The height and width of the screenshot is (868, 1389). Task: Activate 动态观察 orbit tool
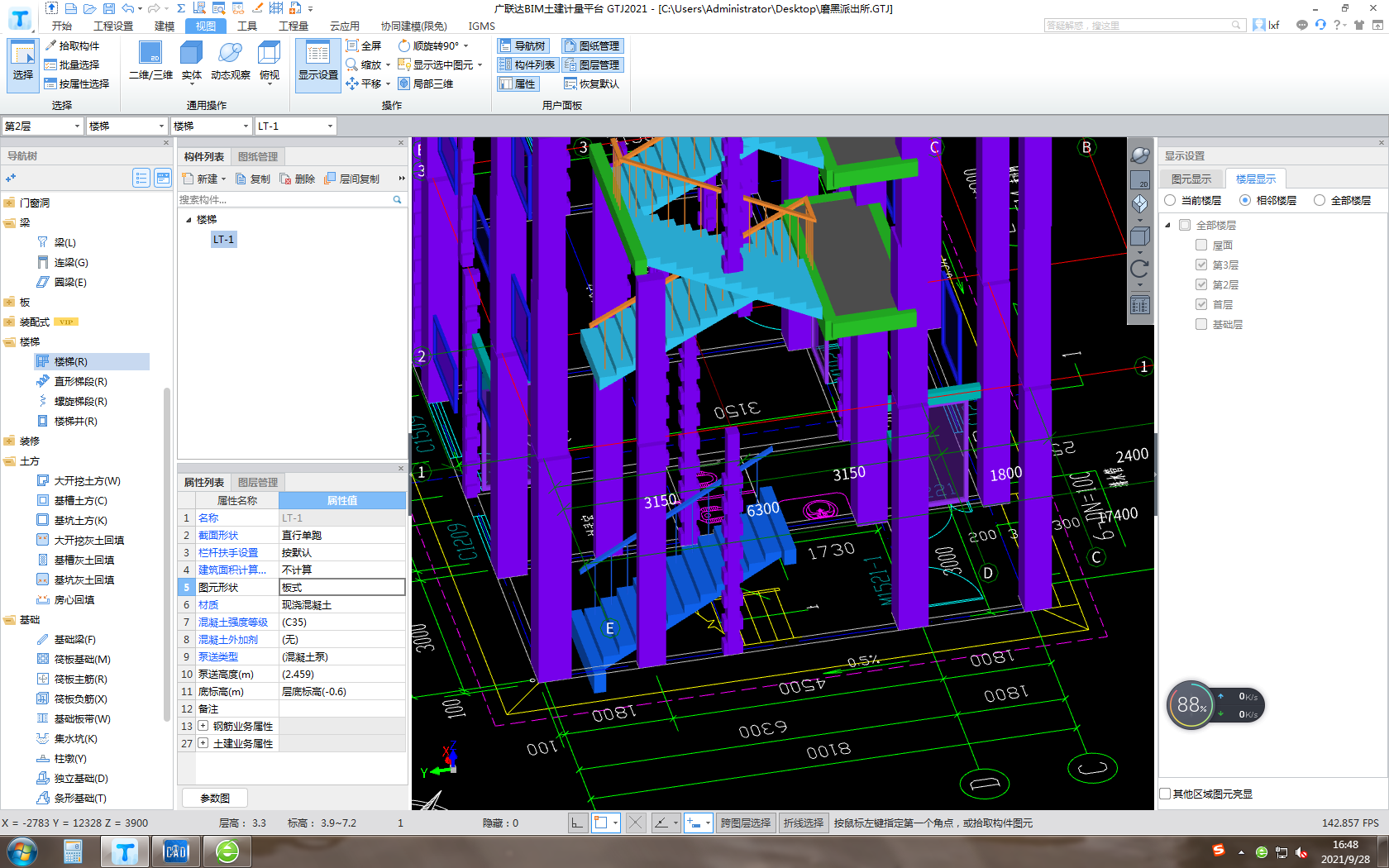230,61
